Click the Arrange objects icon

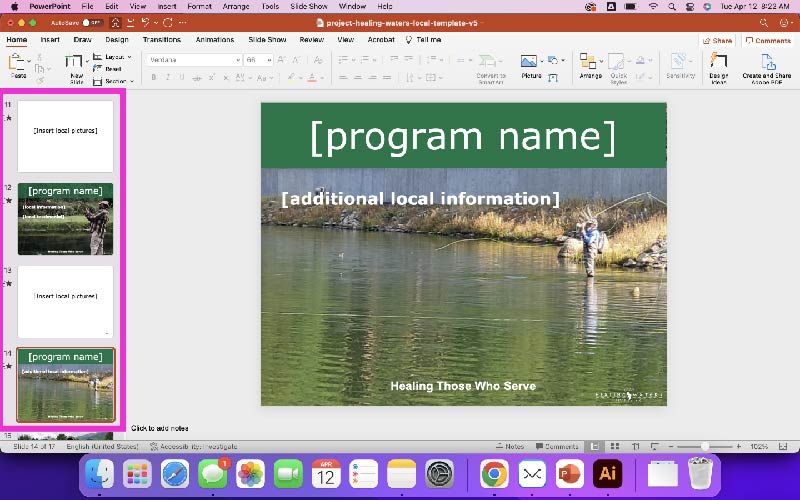(588, 61)
